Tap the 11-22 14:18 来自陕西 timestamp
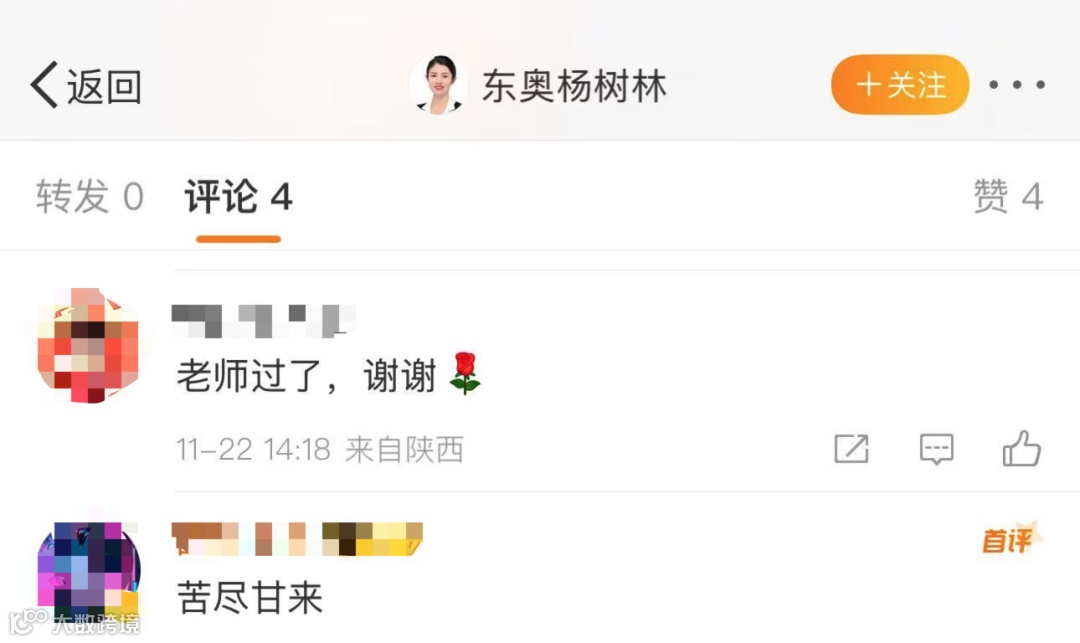This screenshot has height=643, width=1080. pos(320,450)
